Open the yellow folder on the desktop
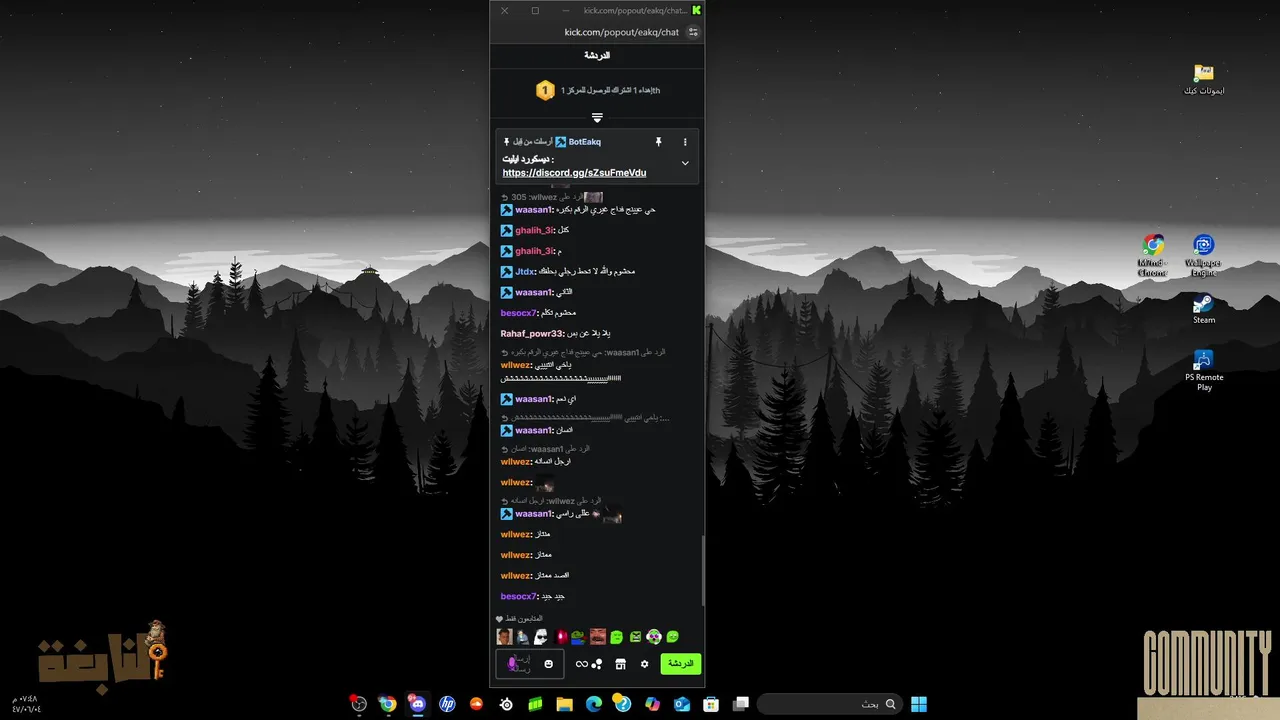The width and height of the screenshot is (1280, 720). (1204, 79)
